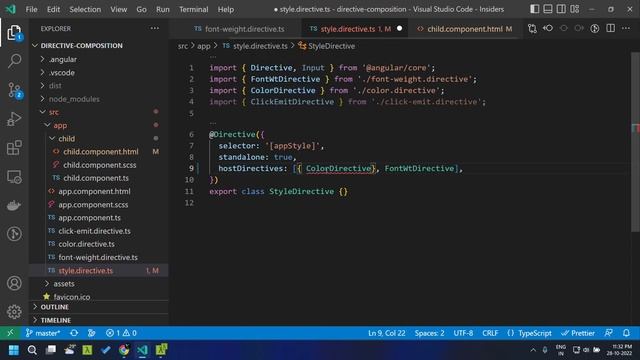Image resolution: width=640 pixels, height=360 pixels.
Task: Open the Windows Start menu
Action: (x=13, y=350)
